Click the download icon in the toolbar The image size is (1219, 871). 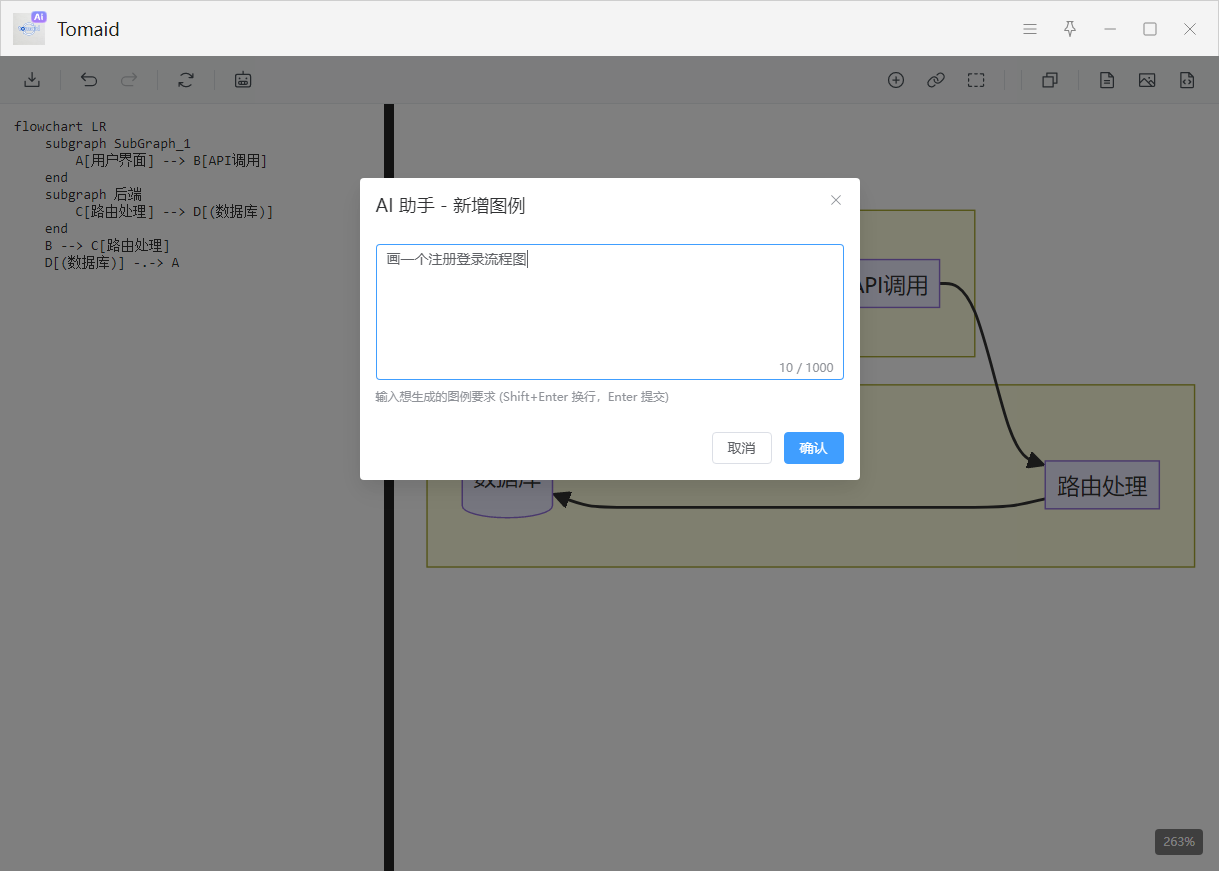point(32,80)
